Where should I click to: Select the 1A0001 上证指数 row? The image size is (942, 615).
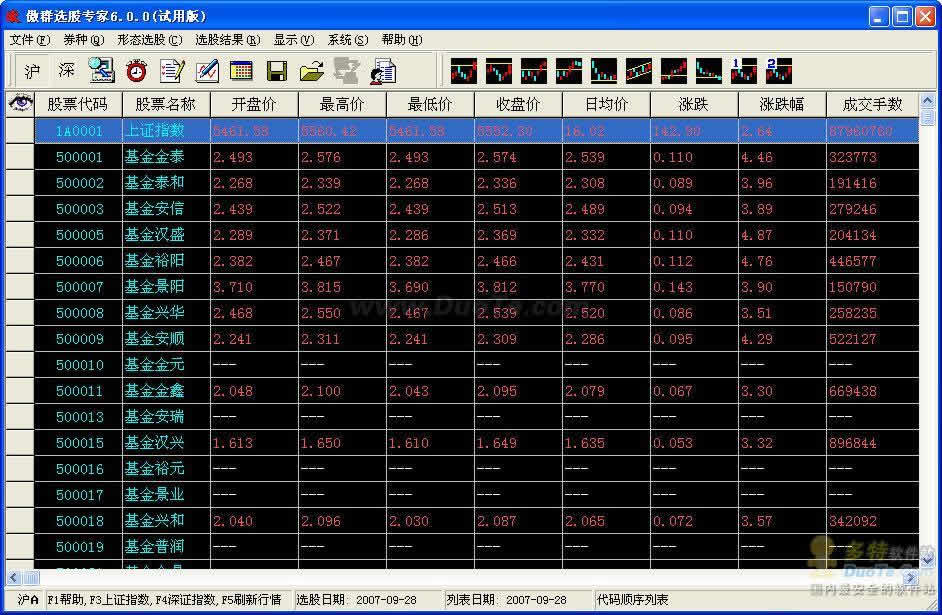(x=477, y=130)
